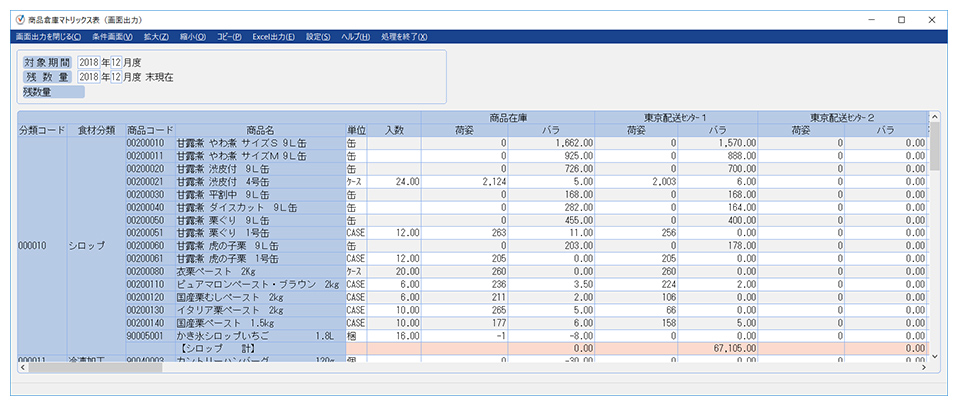Viewport: 958px width, 406px height.
Task: Click the vertical scrollbar down arrow
Action: (x=934, y=355)
